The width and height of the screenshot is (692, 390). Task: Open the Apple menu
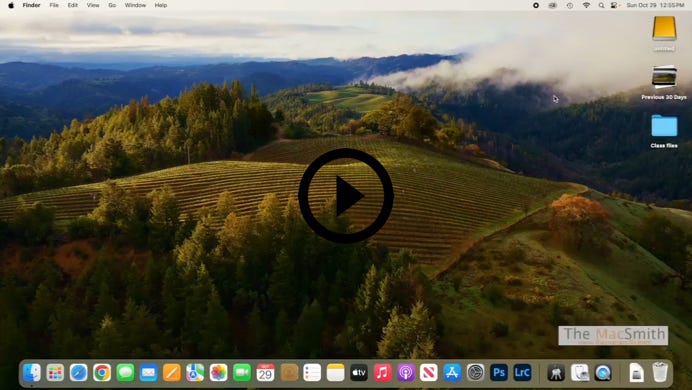[x=11, y=5]
